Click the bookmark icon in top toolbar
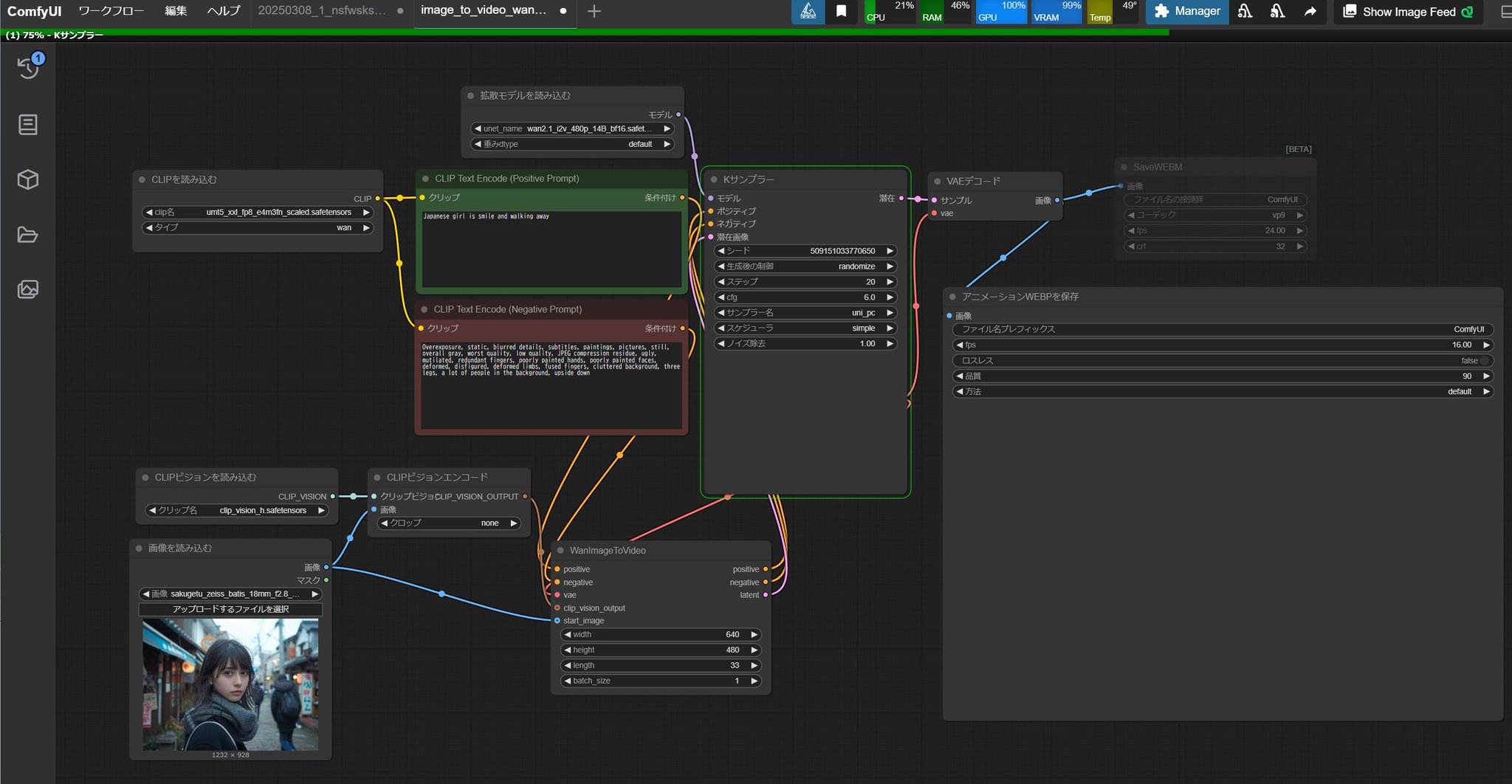 (x=841, y=11)
